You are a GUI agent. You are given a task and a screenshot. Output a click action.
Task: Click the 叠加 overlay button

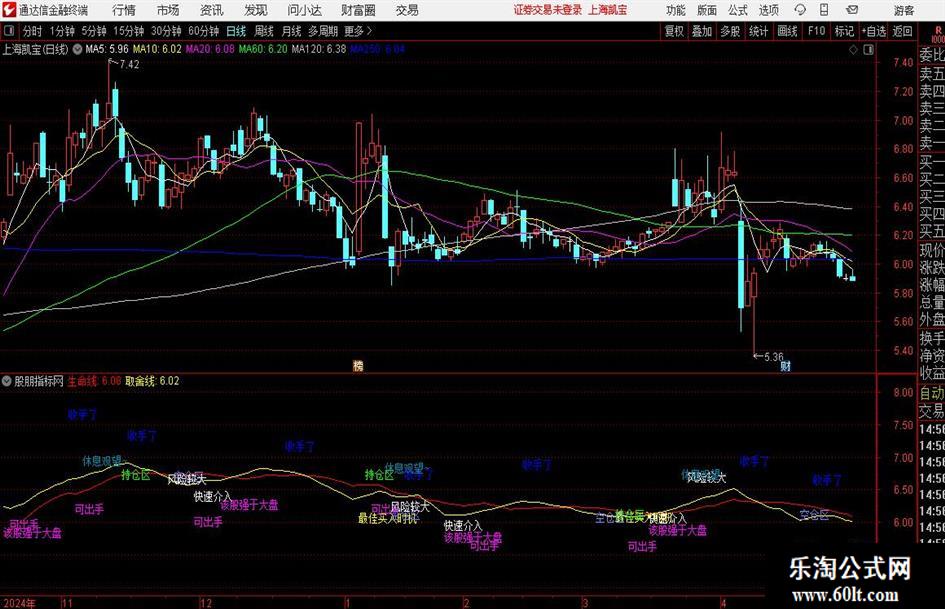[702, 31]
